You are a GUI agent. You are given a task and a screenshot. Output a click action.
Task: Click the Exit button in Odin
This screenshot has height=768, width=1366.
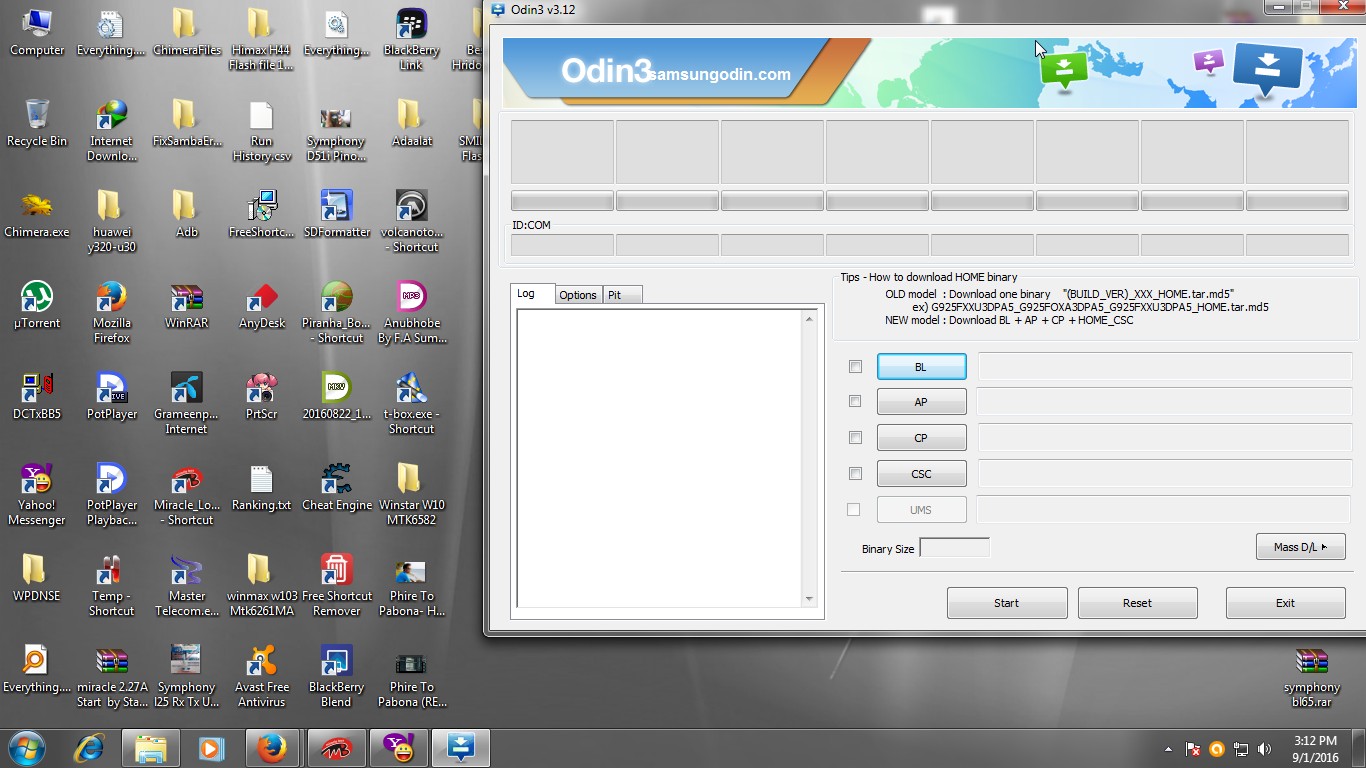click(1285, 603)
